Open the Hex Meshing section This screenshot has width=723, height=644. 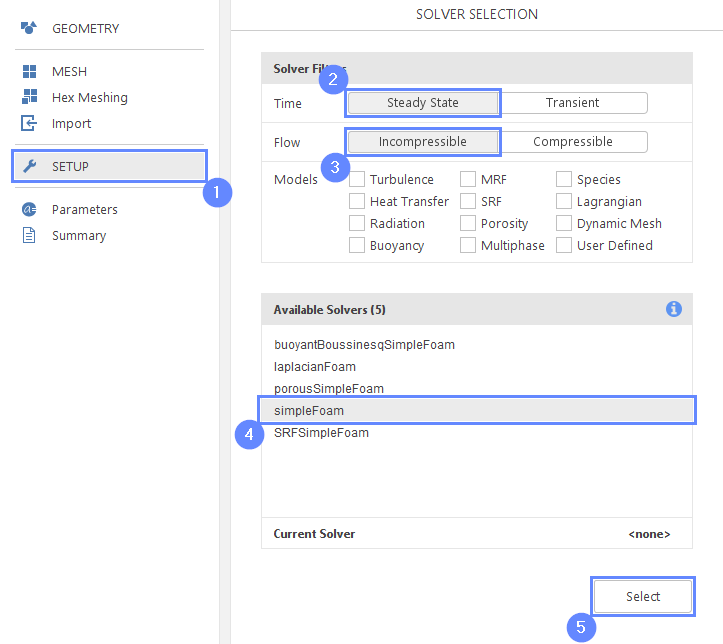[89, 98]
